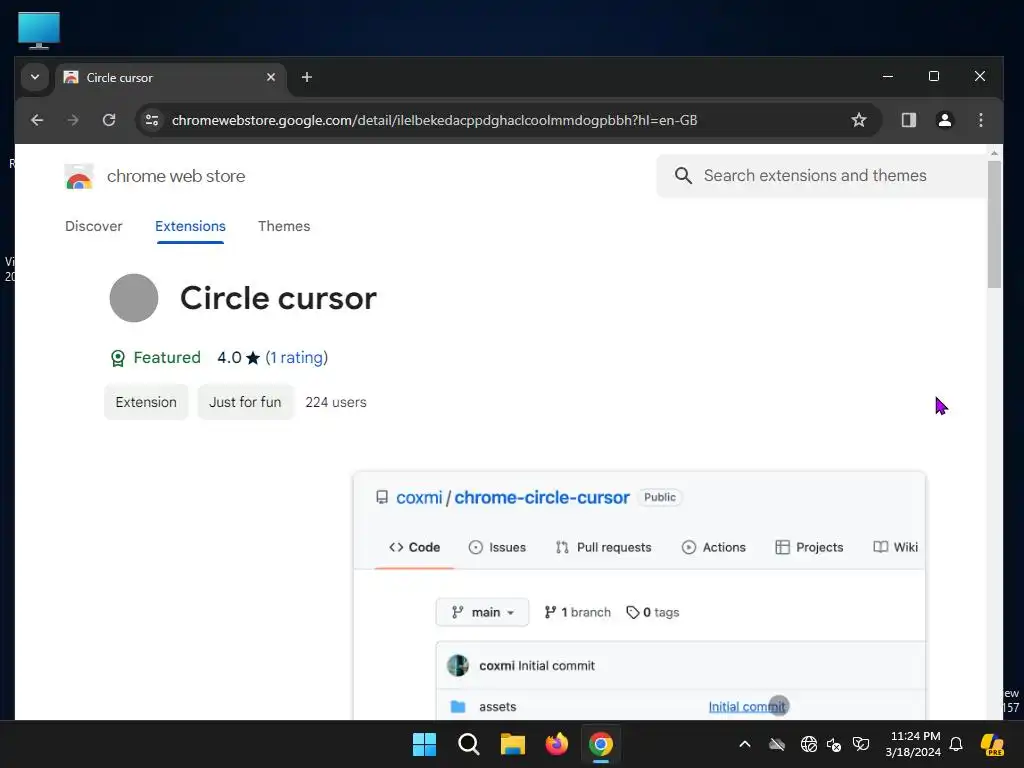Click the OneDrive cloud tray icon
The width and height of the screenshot is (1024, 768).
coord(776,744)
